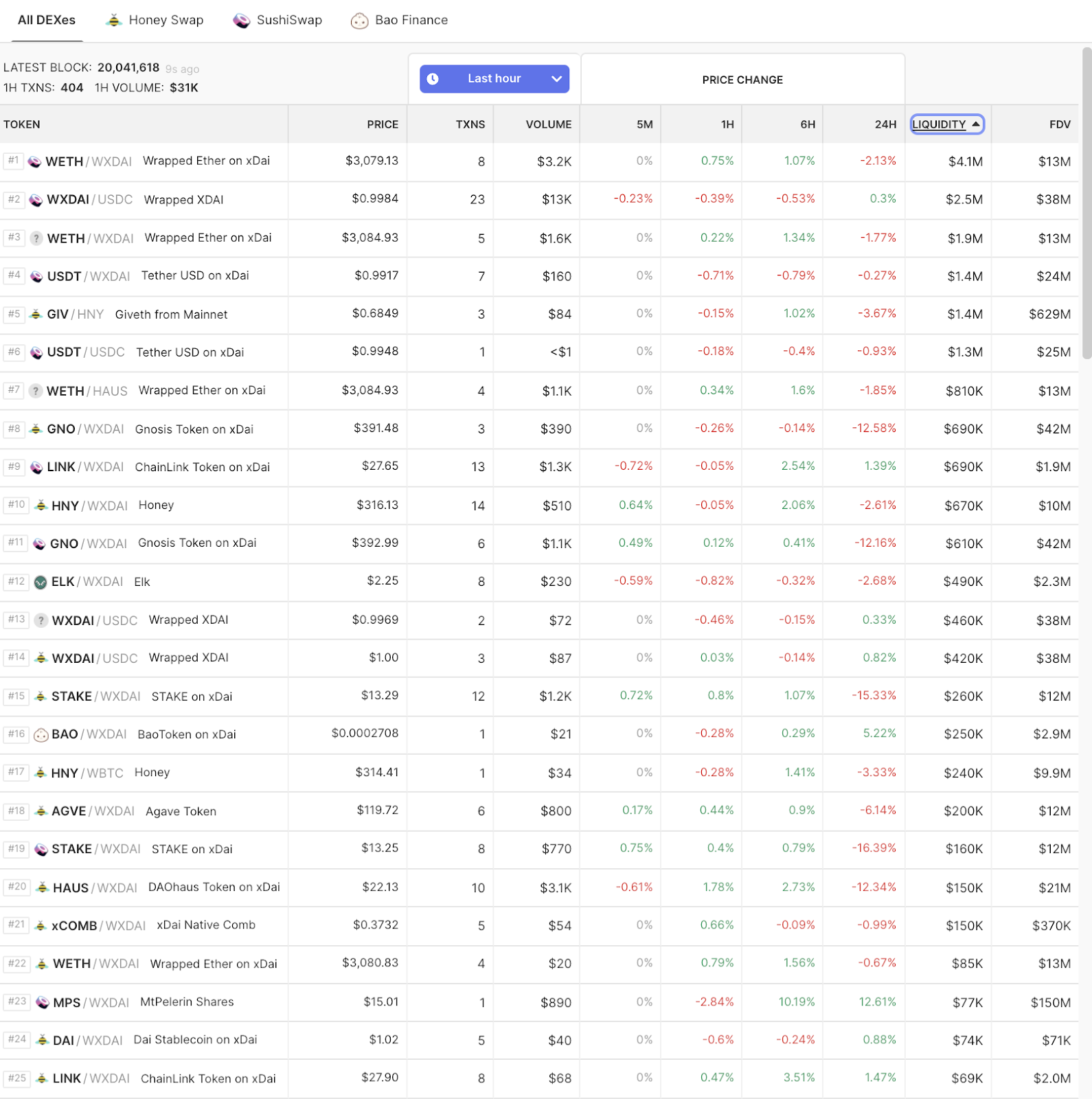Click the -2.84% 1H change value
This screenshot has width=1092, height=1099.
tap(715, 1002)
